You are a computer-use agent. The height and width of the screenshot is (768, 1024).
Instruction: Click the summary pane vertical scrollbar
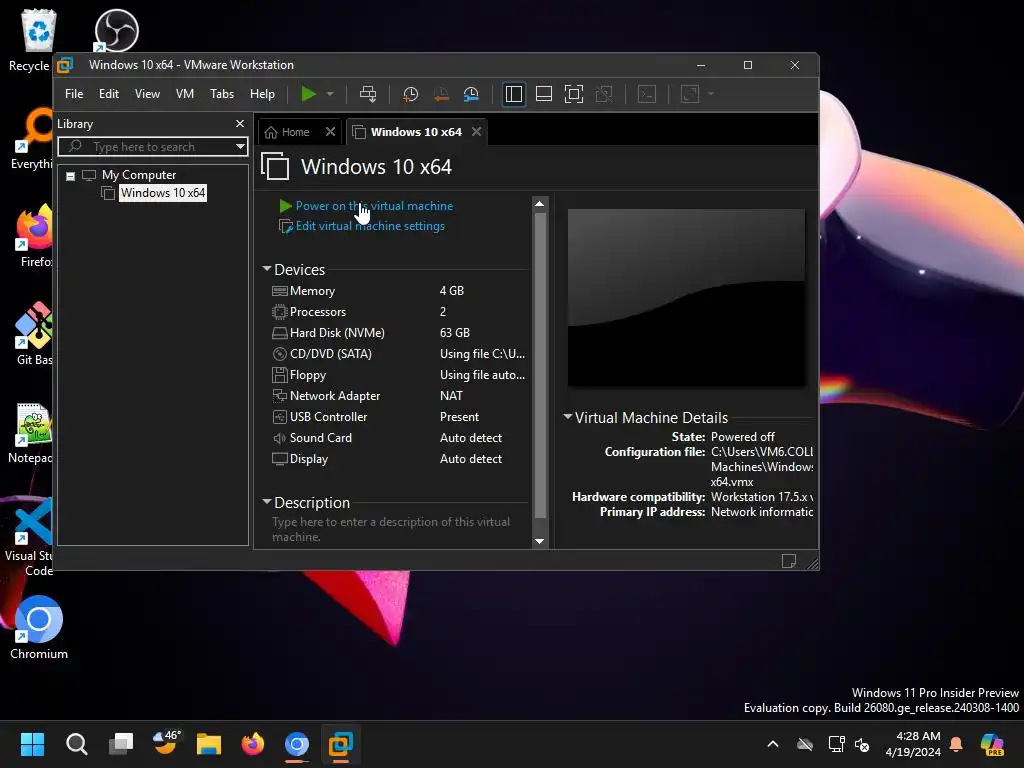pos(539,366)
